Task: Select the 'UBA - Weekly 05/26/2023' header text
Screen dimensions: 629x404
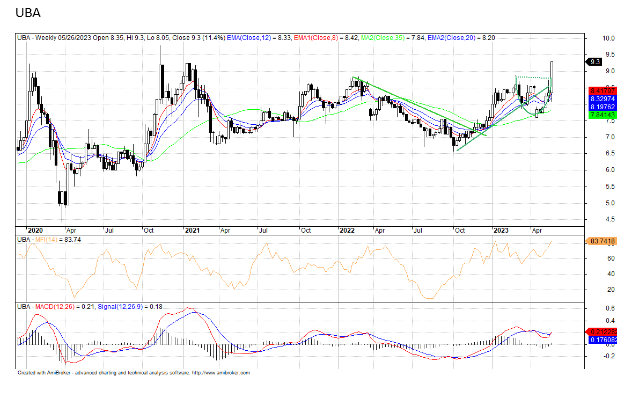Action: (54, 38)
